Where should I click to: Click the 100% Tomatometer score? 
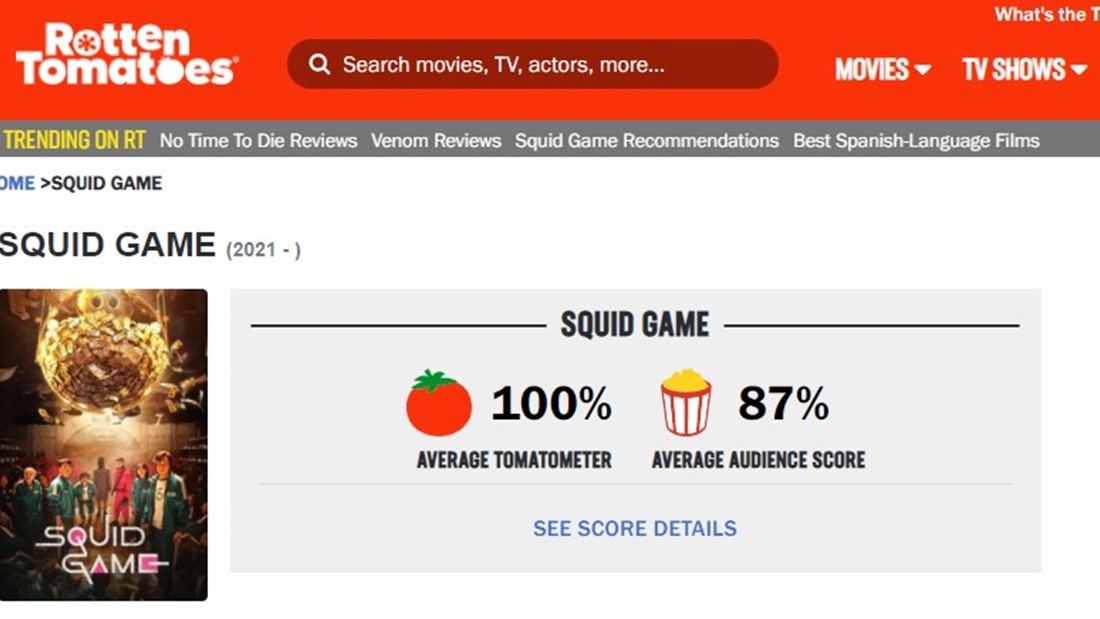pos(551,403)
